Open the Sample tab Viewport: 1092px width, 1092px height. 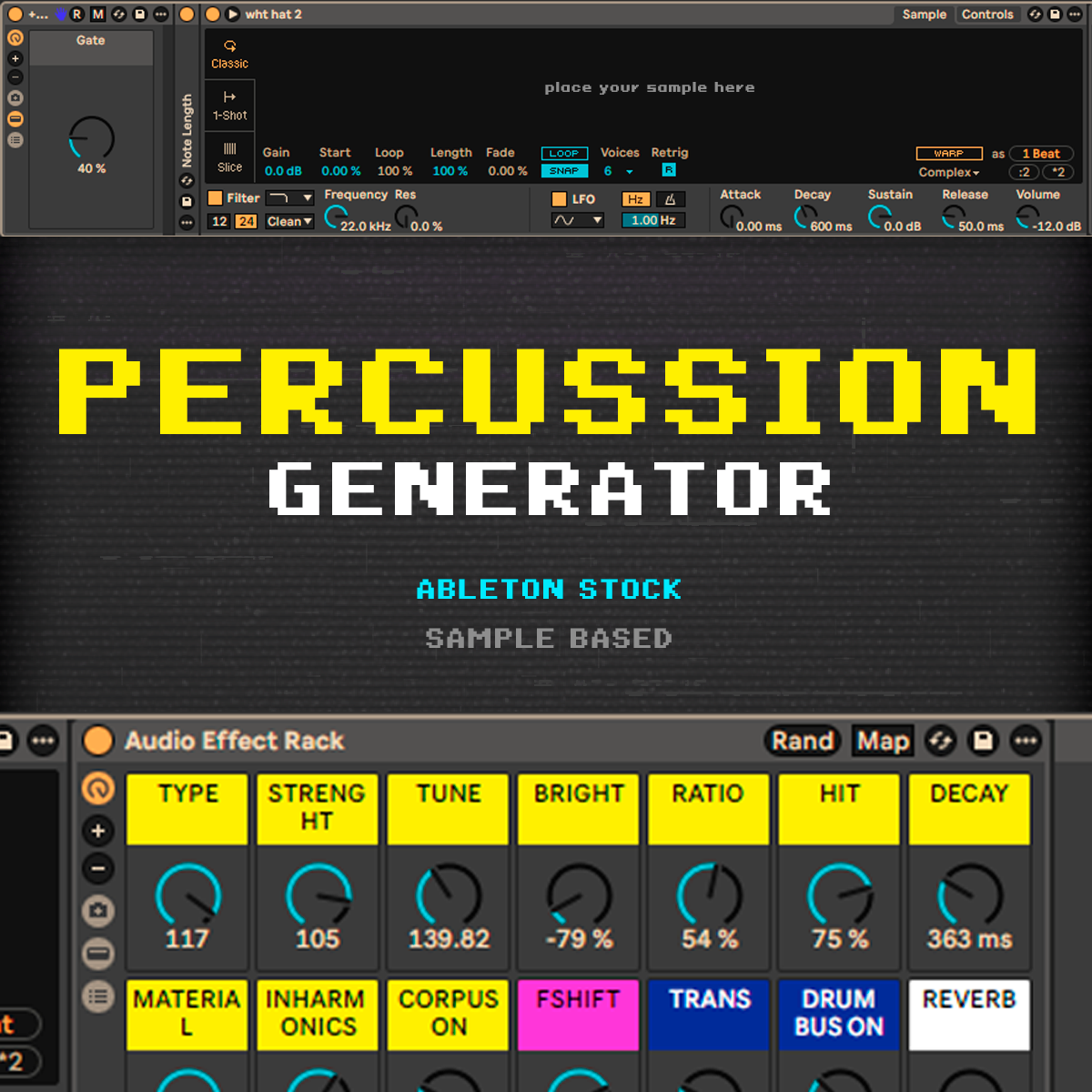pos(924,15)
